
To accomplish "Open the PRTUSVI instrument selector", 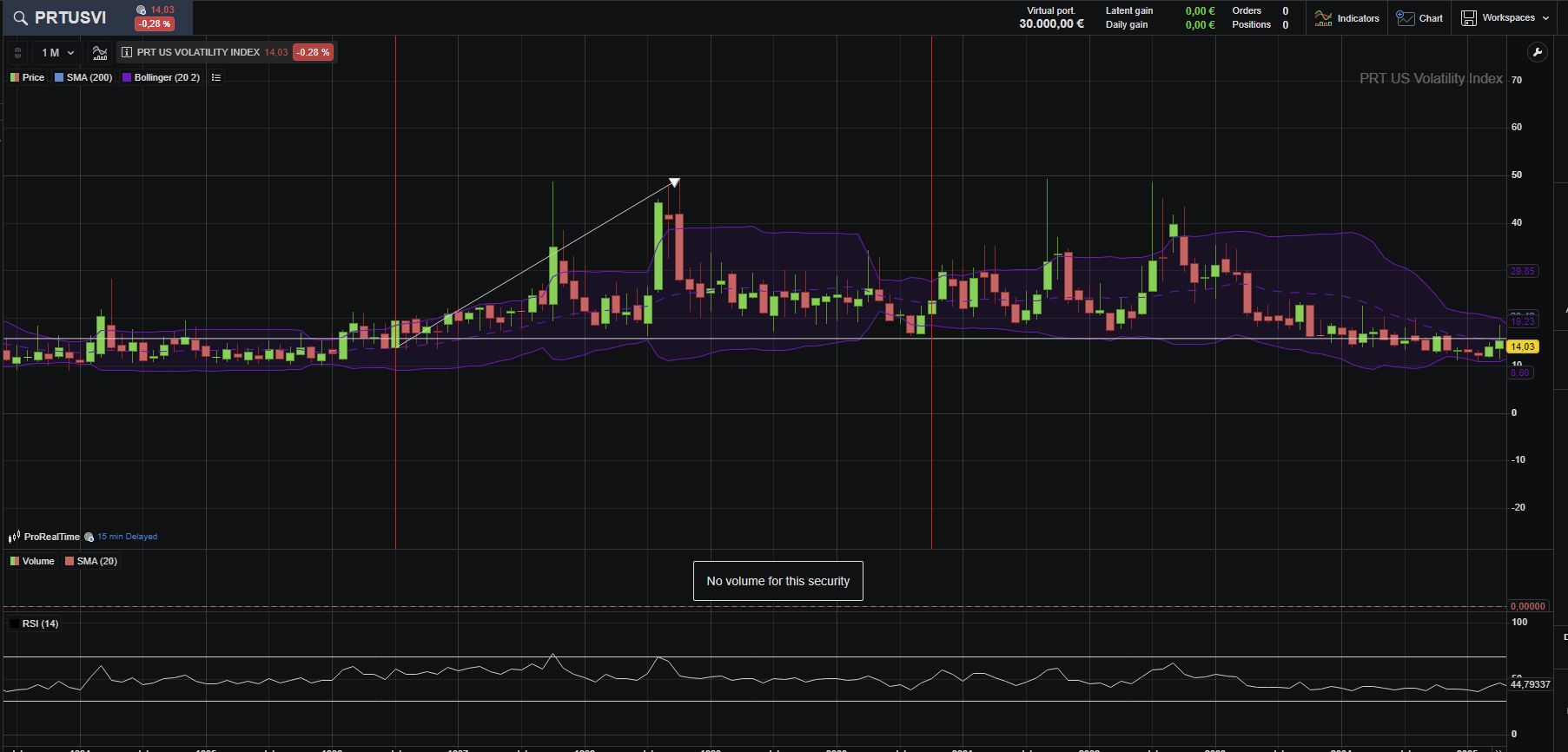I will tap(70, 18).
